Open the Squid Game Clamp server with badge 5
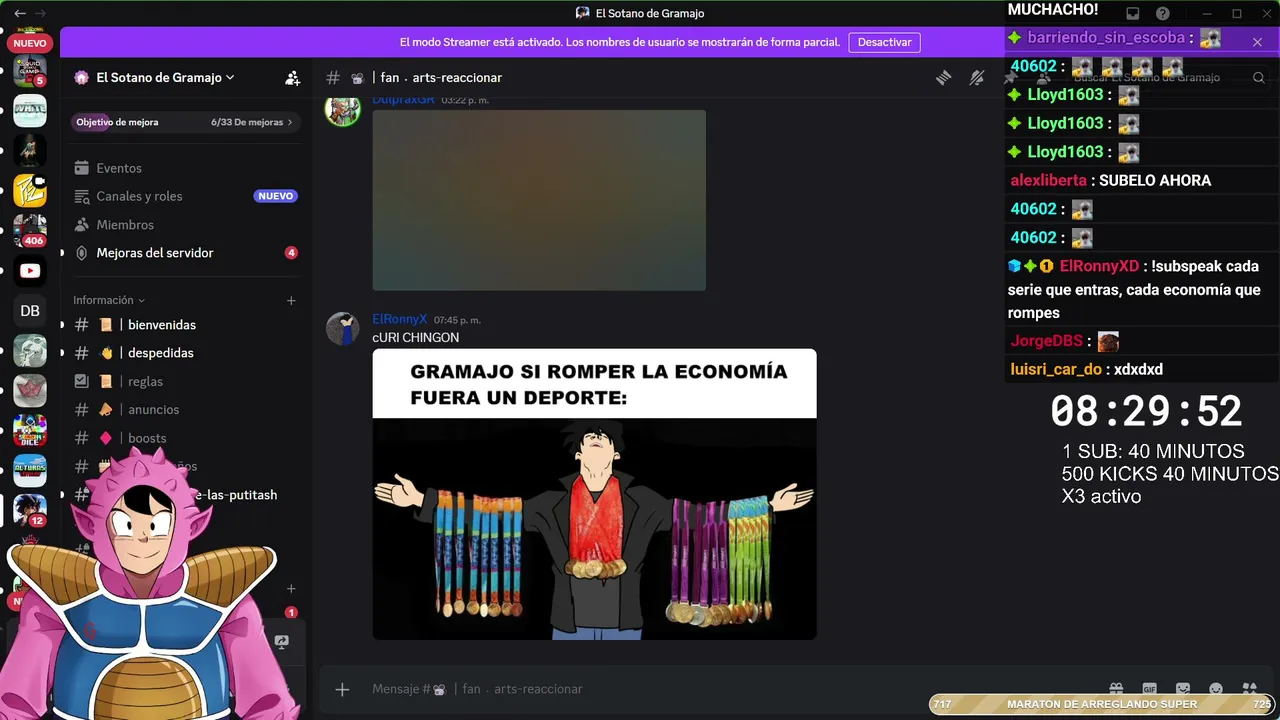This screenshot has height=720, width=1280. click(30, 70)
